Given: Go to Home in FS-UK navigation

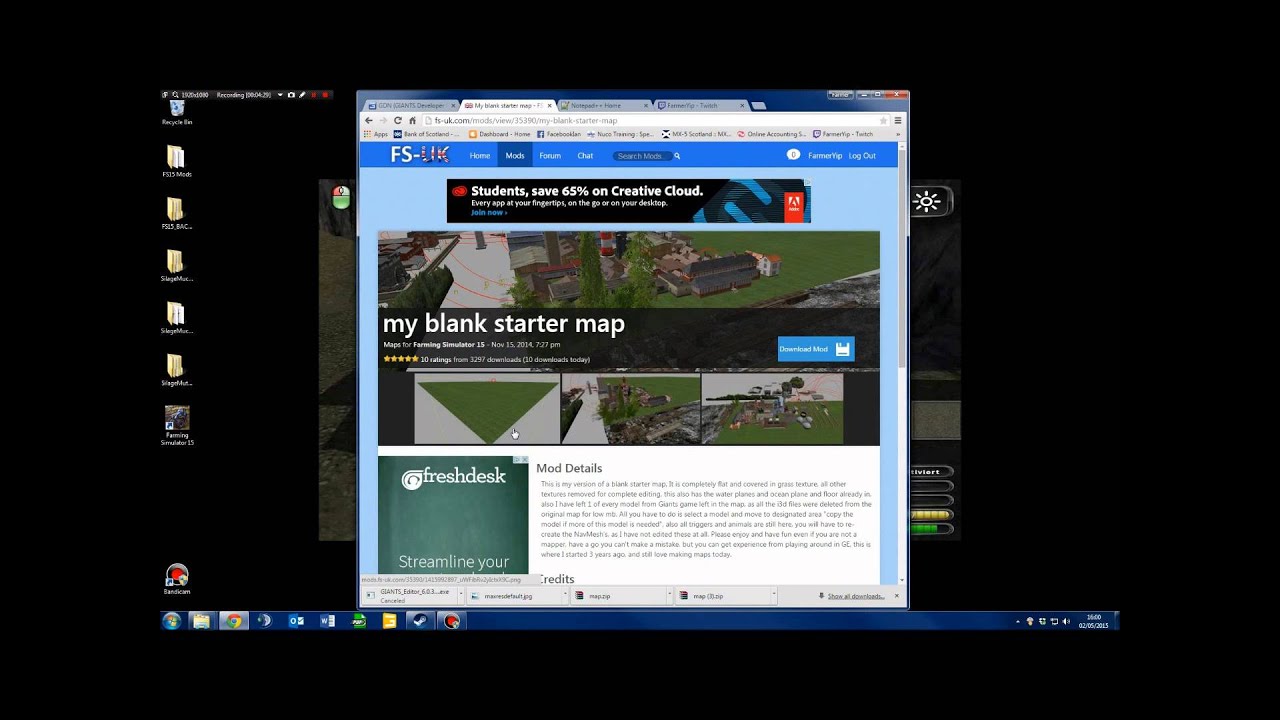Looking at the screenshot, I should (480, 156).
